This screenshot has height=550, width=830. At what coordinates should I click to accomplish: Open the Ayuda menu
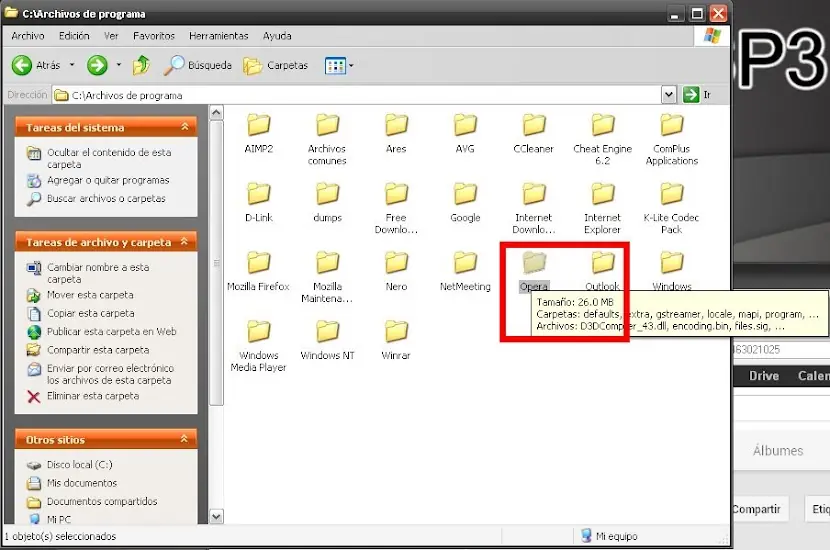click(x=277, y=36)
